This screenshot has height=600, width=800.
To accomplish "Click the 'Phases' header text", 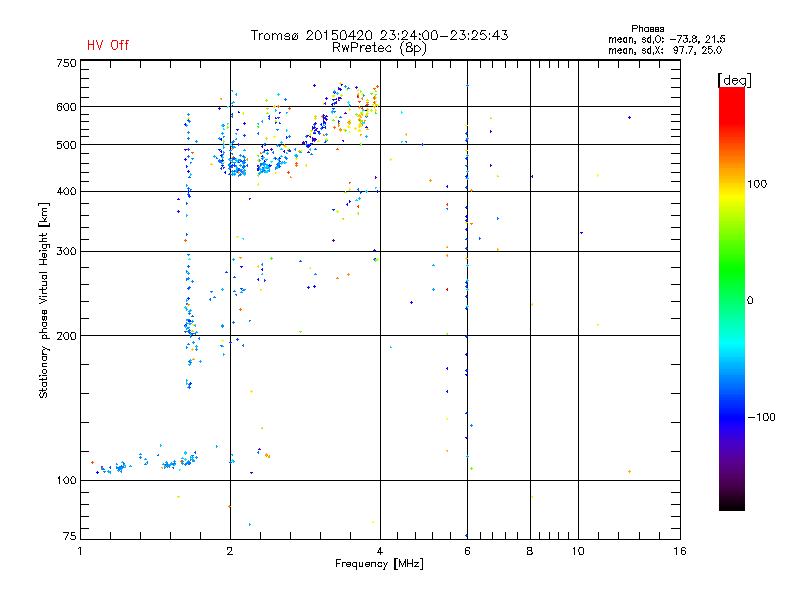I will point(647,29).
